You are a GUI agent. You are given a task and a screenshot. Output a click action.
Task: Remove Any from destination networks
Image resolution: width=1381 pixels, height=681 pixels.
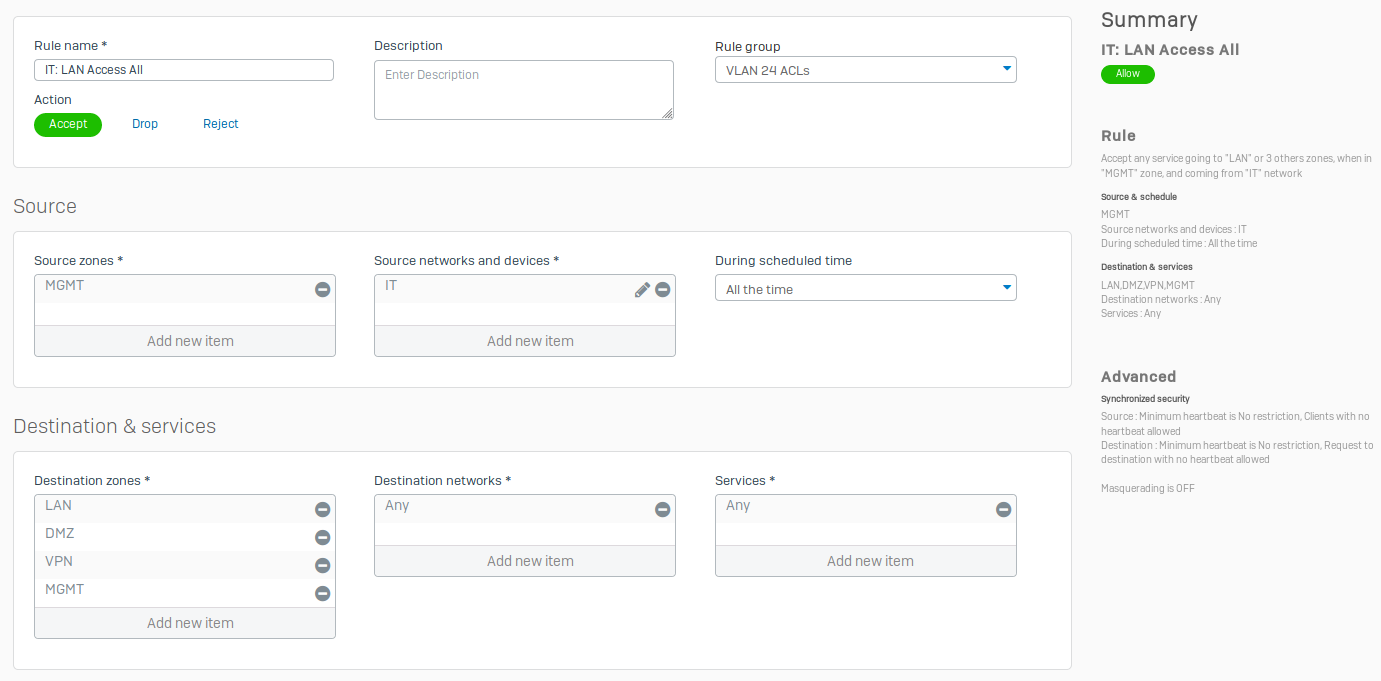click(x=662, y=509)
